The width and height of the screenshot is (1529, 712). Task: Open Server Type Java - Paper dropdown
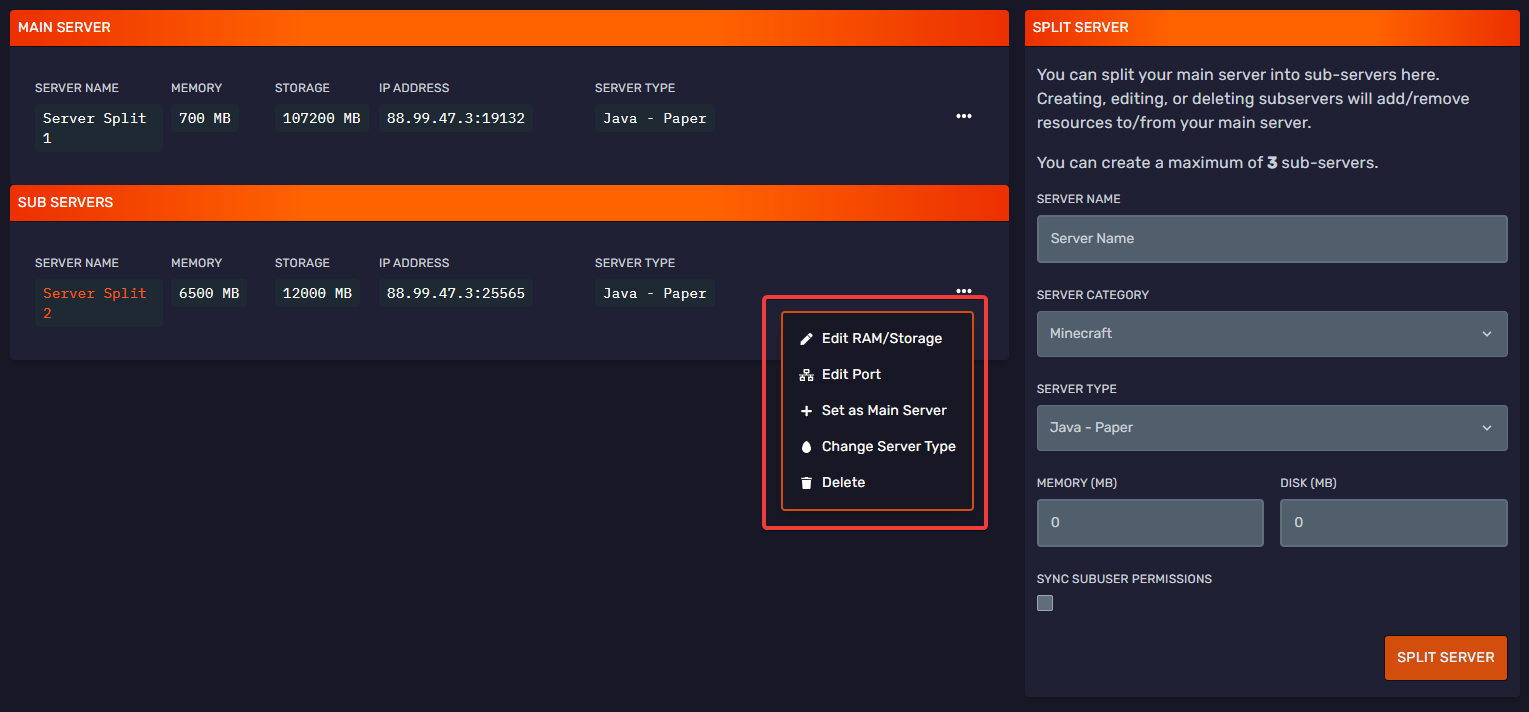[x=1271, y=427]
